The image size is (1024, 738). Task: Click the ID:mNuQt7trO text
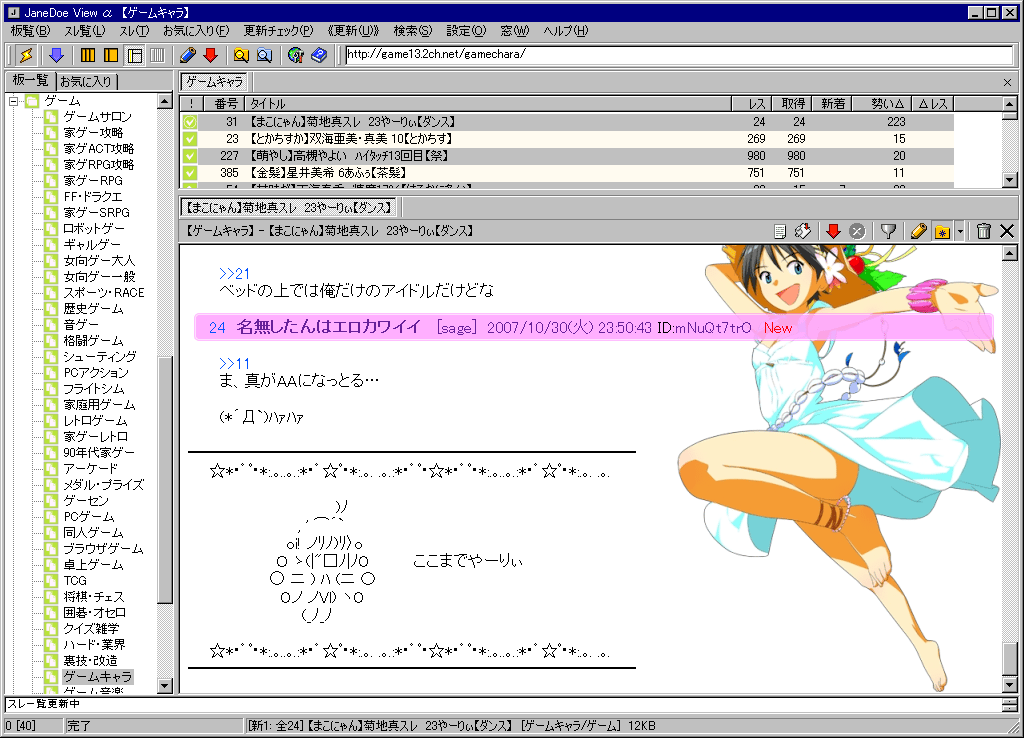[704, 328]
